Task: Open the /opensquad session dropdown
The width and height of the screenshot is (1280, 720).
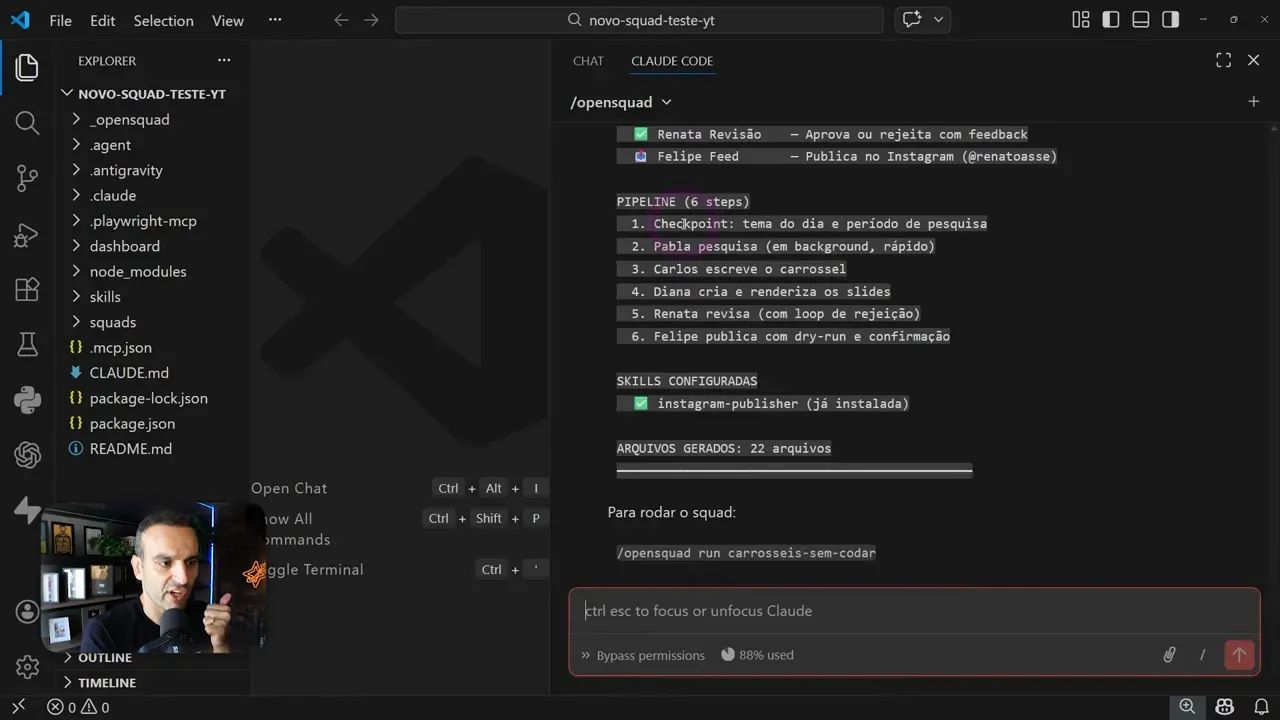Action: tap(619, 101)
